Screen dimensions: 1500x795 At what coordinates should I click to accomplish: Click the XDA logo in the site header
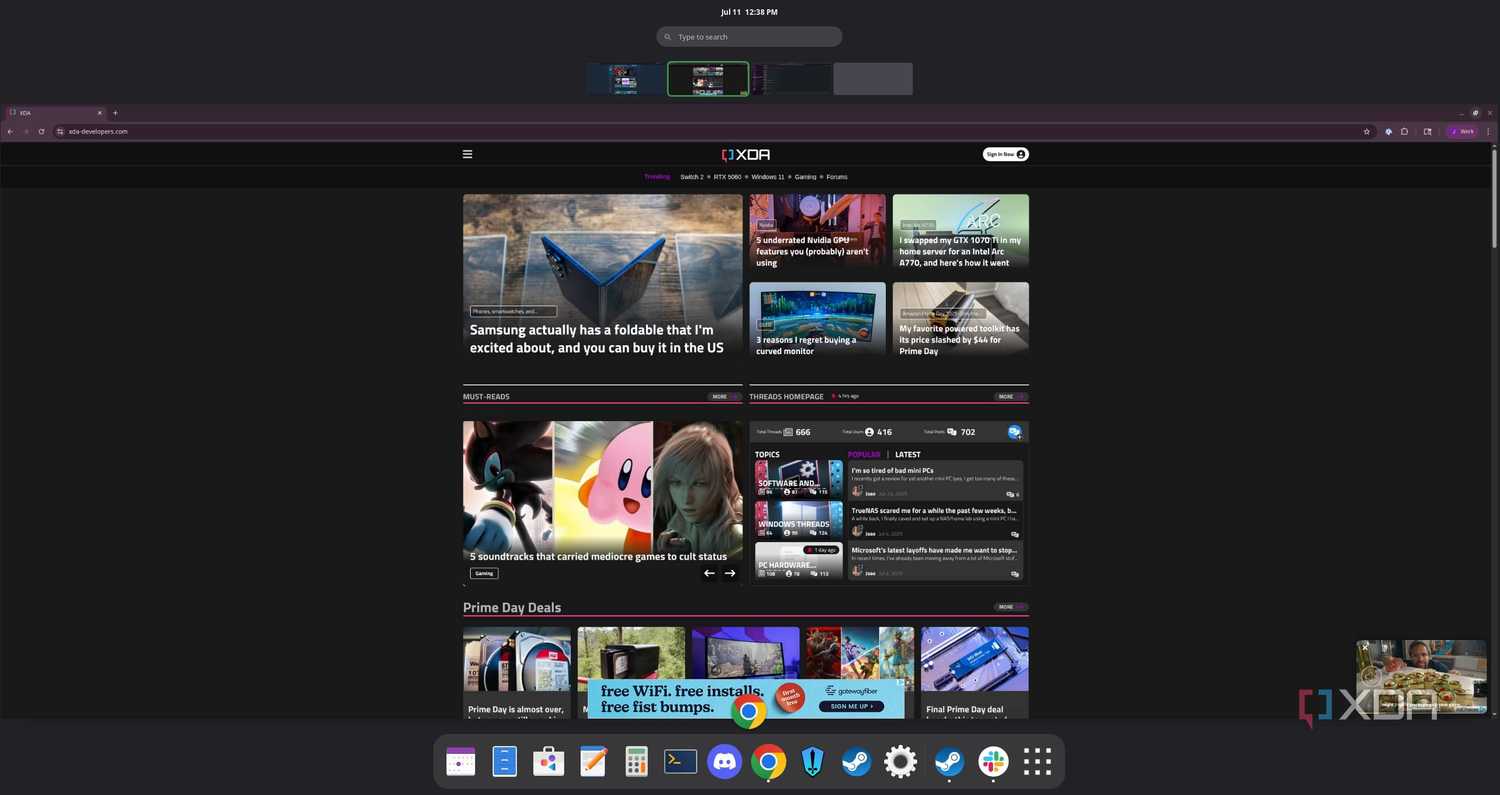tap(746, 154)
